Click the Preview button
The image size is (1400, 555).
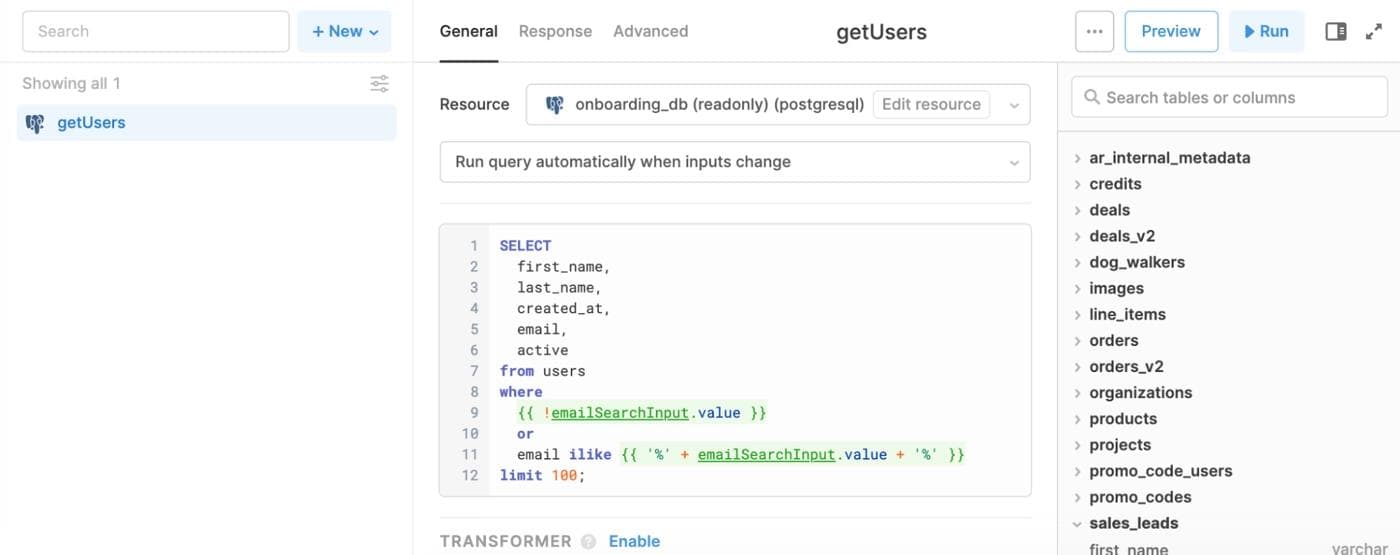click(x=1171, y=31)
